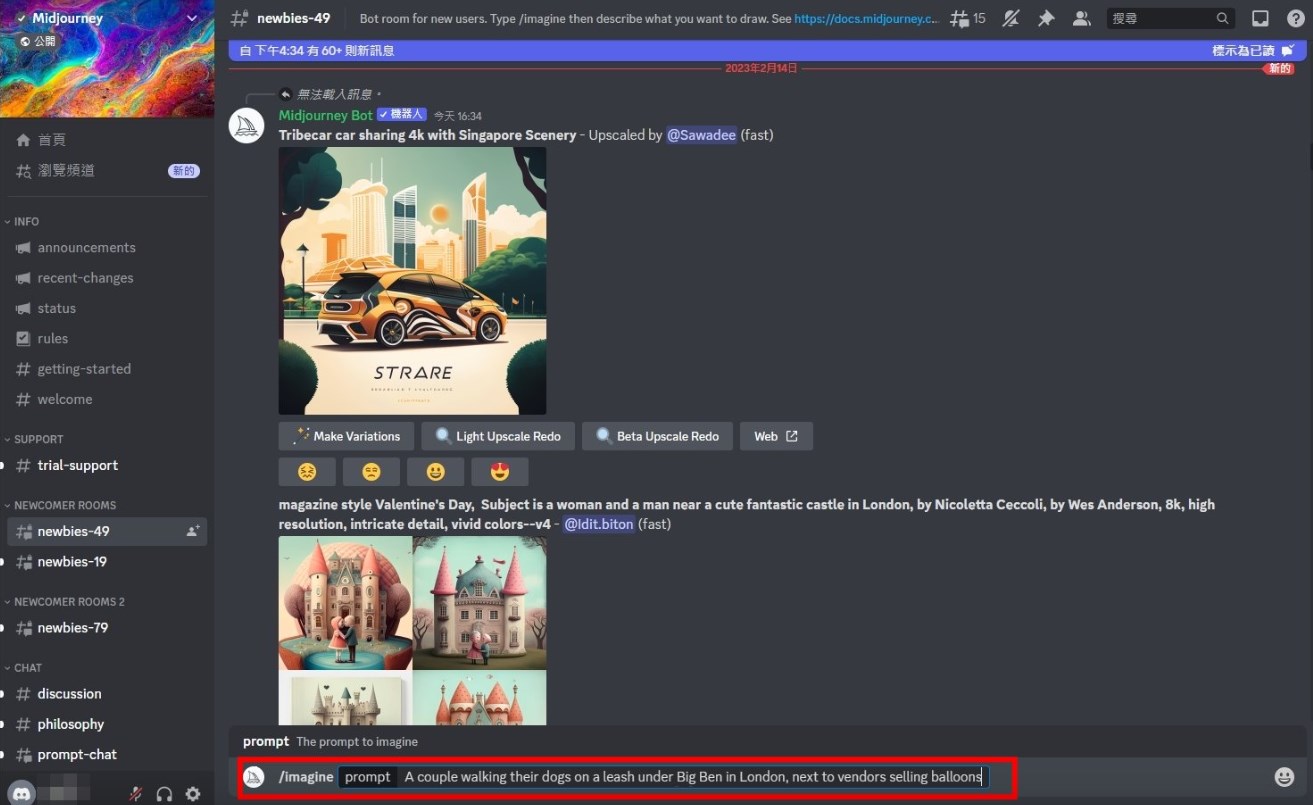Click the help question mark icon
1313x805 pixels.
pyautogui.click(x=1294, y=19)
